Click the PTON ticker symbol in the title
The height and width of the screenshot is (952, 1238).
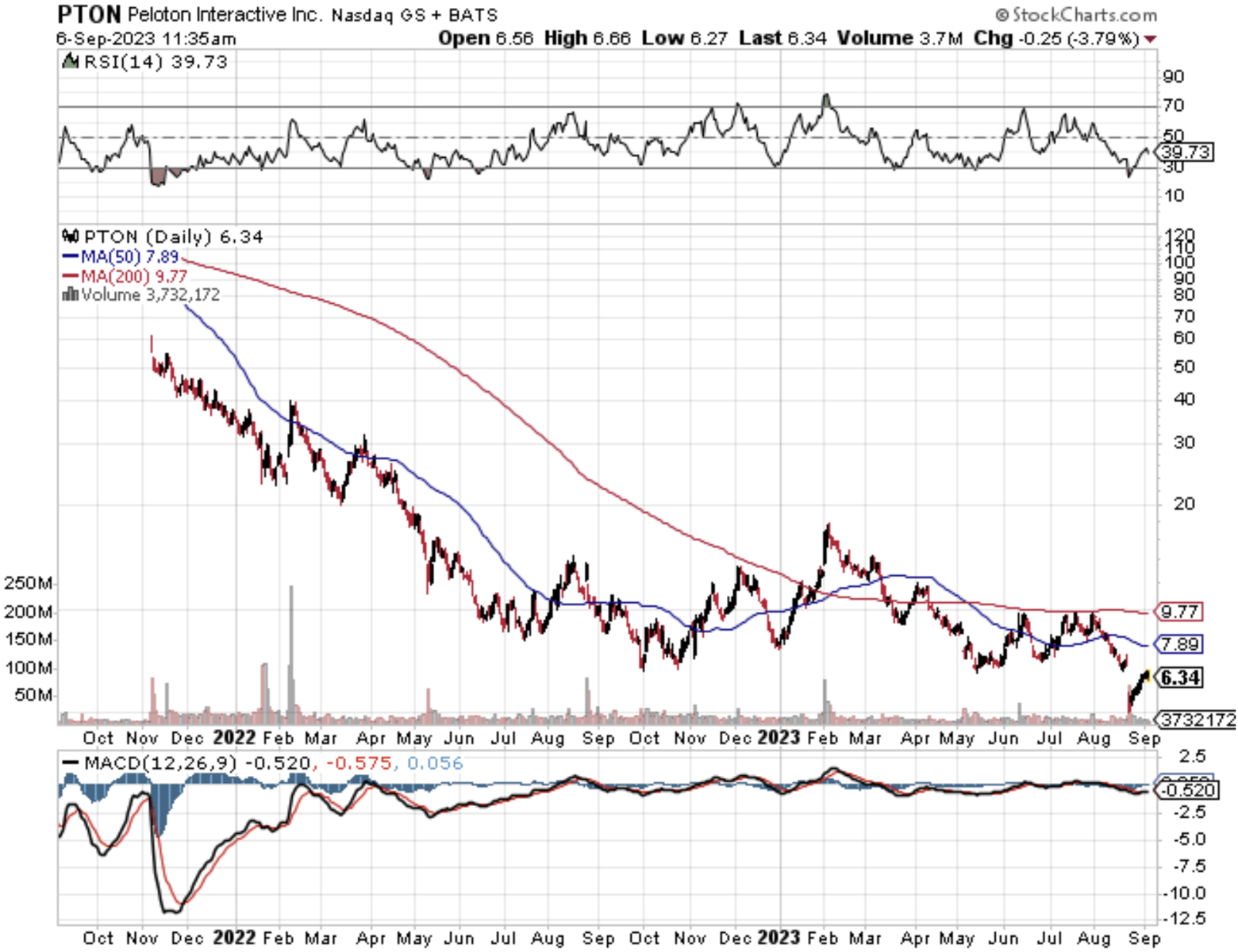[89, 14]
